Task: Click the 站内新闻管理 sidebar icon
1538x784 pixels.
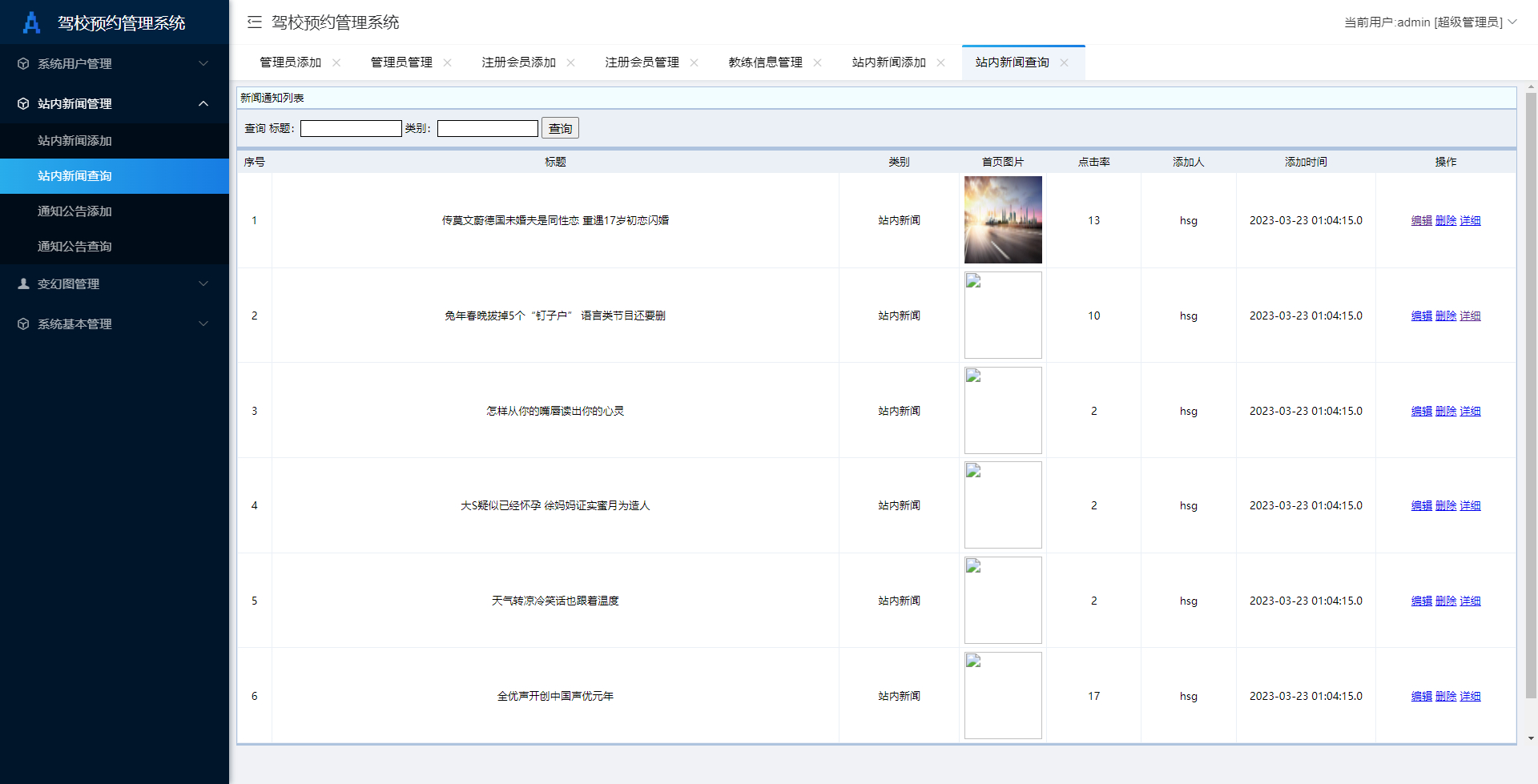Action: [x=22, y=103]
